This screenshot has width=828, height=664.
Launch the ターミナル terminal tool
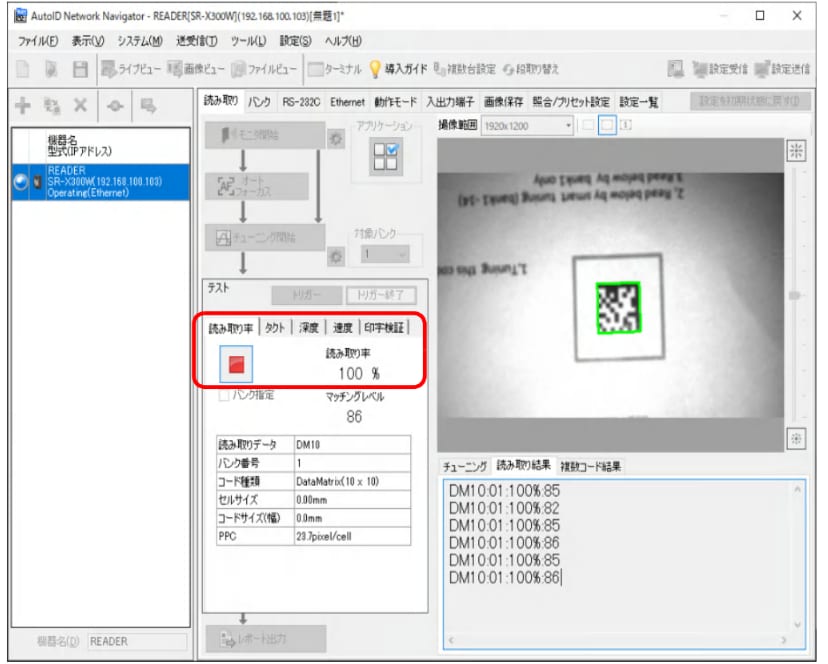[x=335, y=69]
